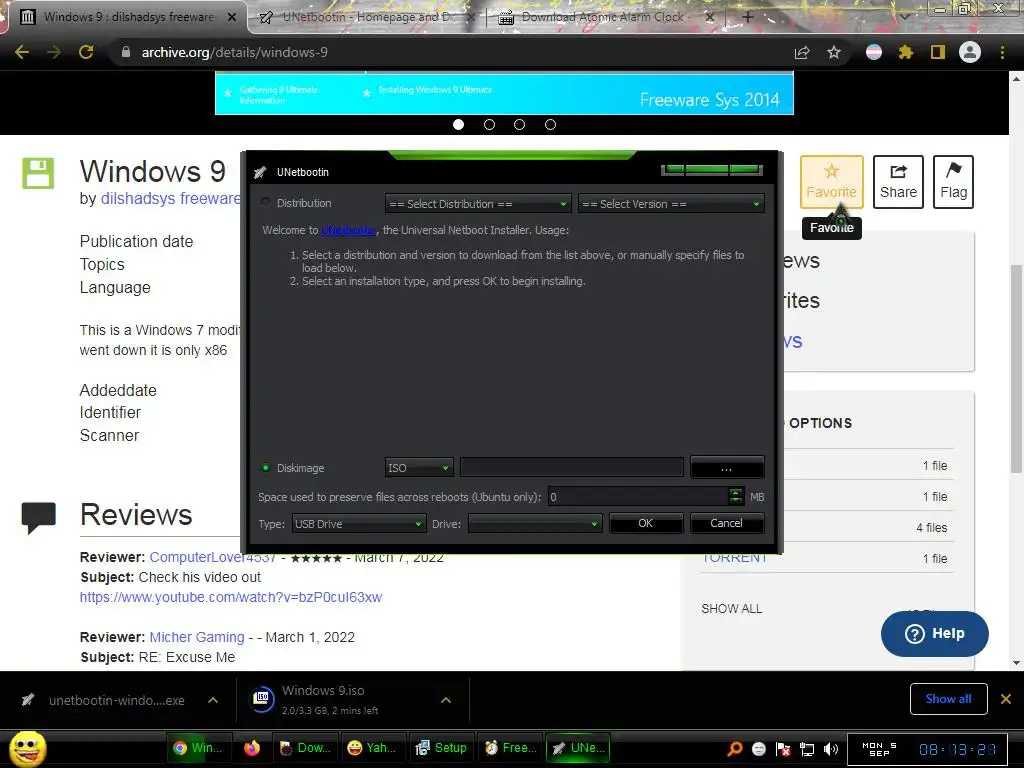The width and height of the screenshot is (1024, 768).
Task: Click Cancel in the UNetbootin dialog
Action: 726,523
